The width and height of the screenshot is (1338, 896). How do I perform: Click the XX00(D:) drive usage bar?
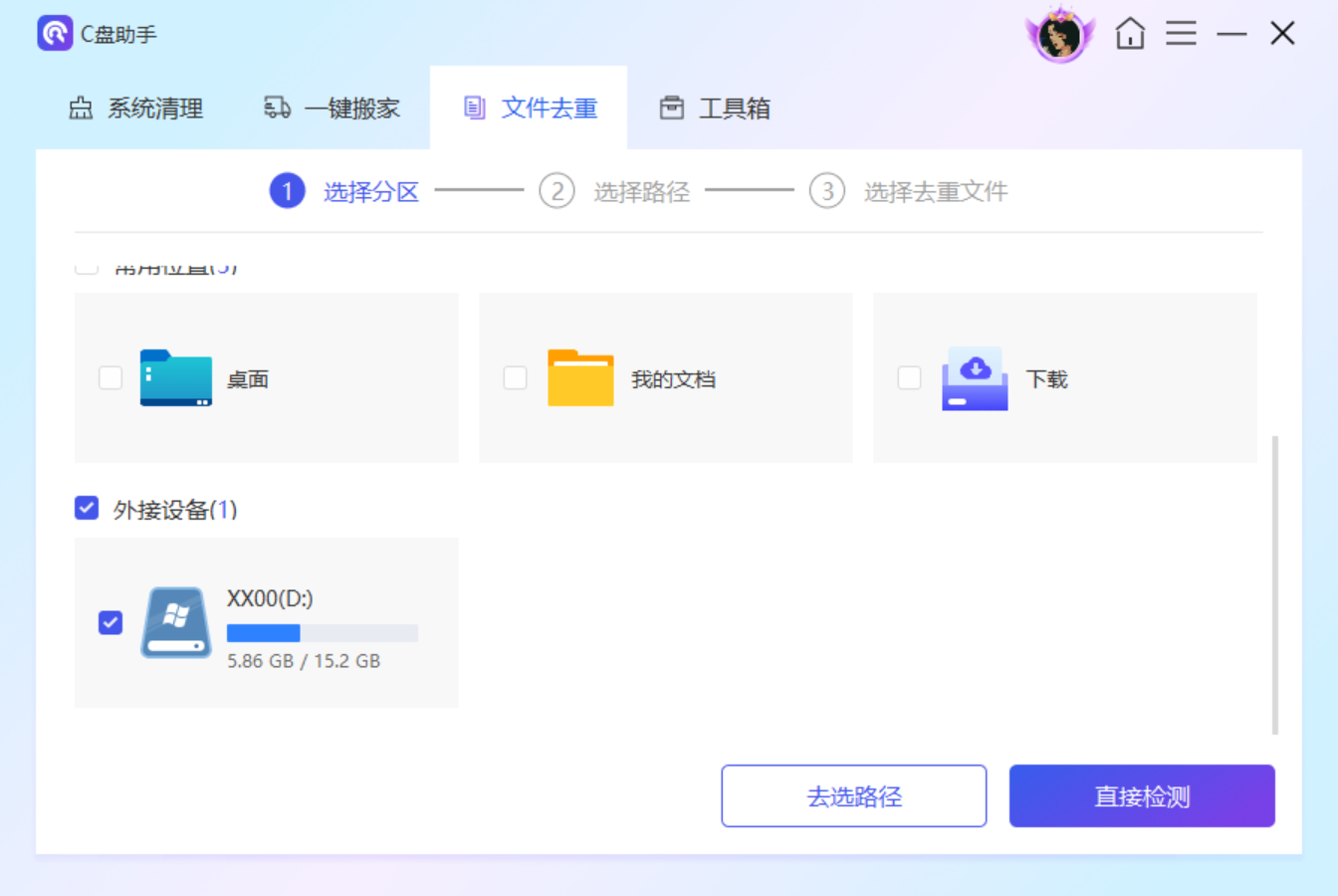click(x=321, y=633)
